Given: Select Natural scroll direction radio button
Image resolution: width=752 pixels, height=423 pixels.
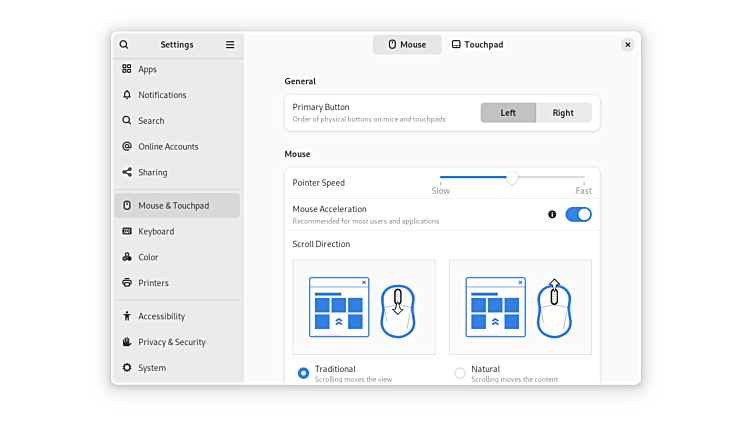Looking at the screenshot, I should 460,373.
